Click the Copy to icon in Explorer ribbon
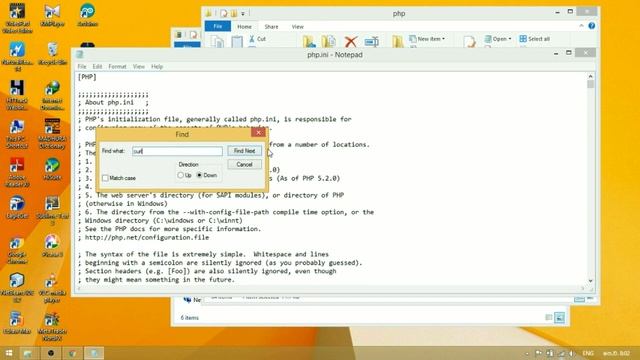The image size is (640, 360). [329, 41]
